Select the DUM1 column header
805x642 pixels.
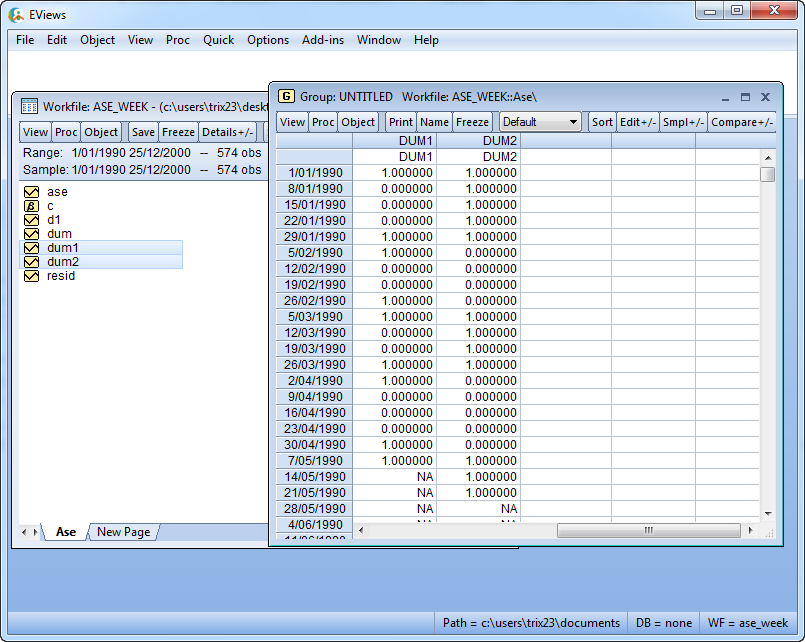pos(394,141)
